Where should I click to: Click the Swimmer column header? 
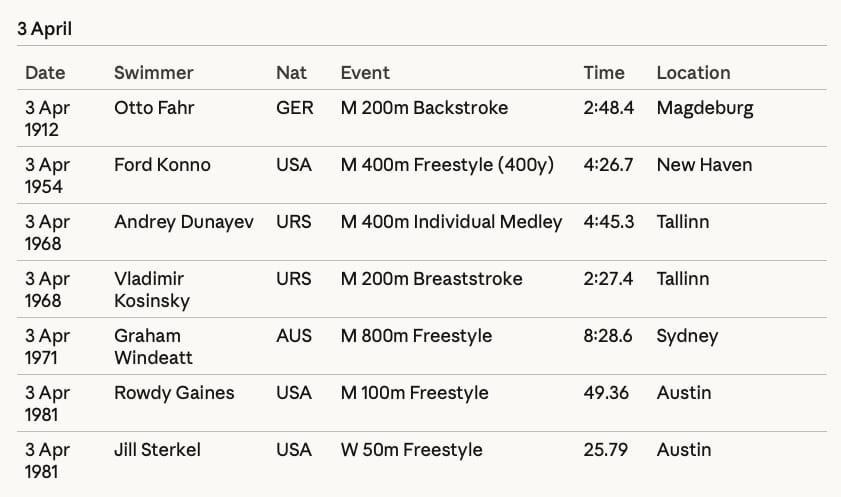click(x=154, y=73)
